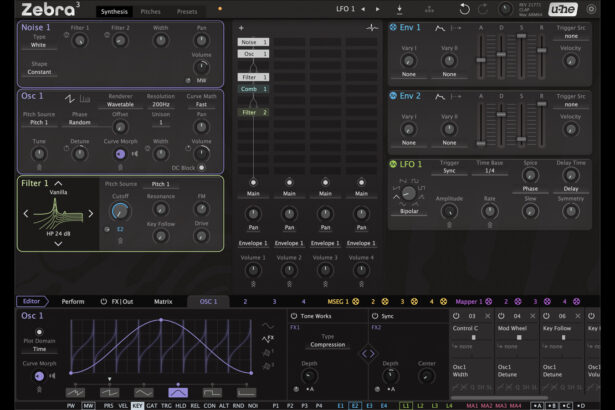
Task: Open settings via top-right gear icon
Action: click(x=591, y=9)
